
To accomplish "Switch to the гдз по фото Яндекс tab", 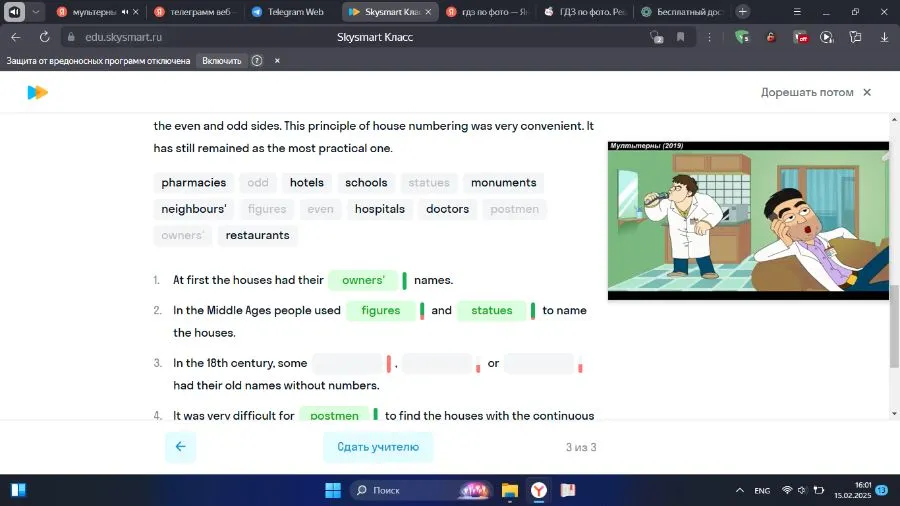I will [x=488, y=11].
